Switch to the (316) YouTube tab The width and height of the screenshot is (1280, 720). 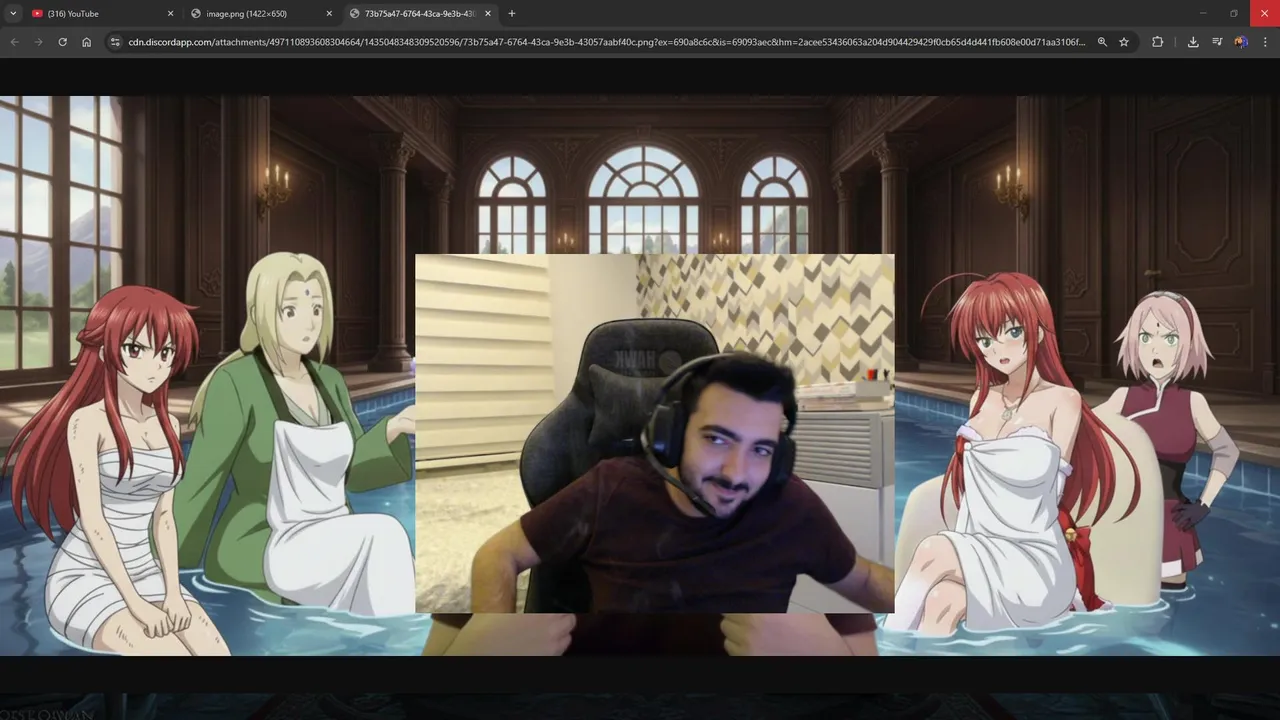[x=104, y=13]
